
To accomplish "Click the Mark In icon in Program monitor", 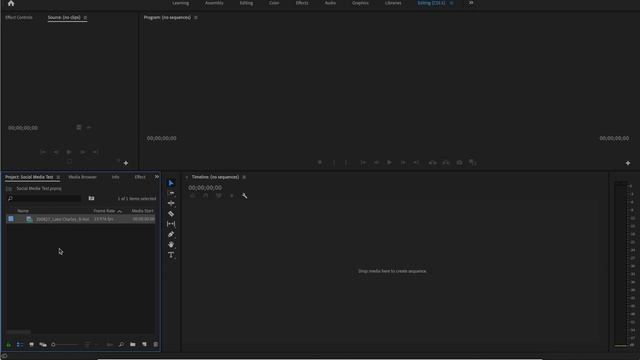I will (x=334, y=162).
